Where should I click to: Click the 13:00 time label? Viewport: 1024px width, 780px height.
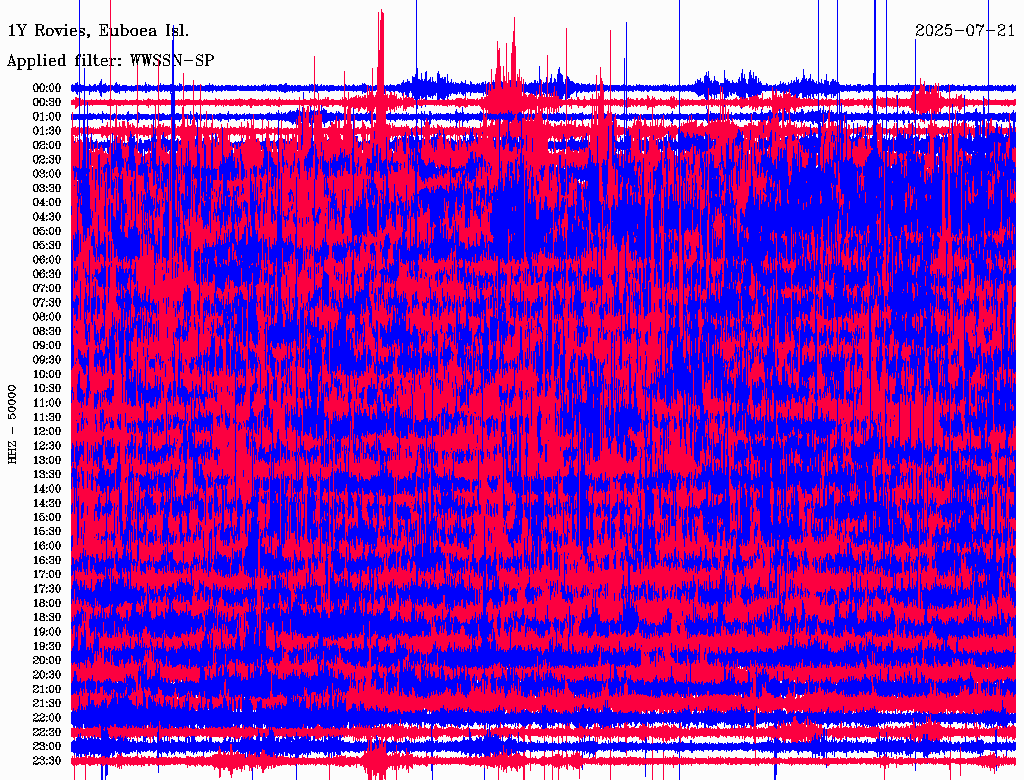47,460
